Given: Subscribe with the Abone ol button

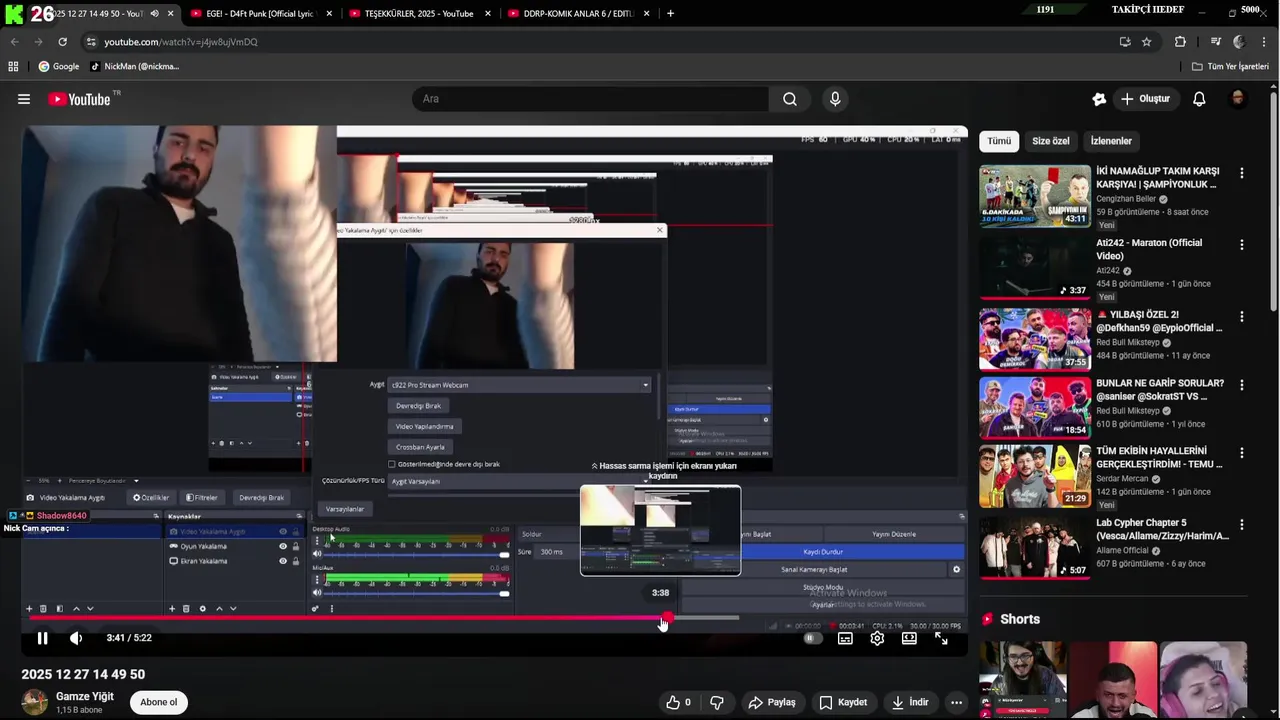Looking at the screenshot, I should pyautogui.click(x=159, y=702).
